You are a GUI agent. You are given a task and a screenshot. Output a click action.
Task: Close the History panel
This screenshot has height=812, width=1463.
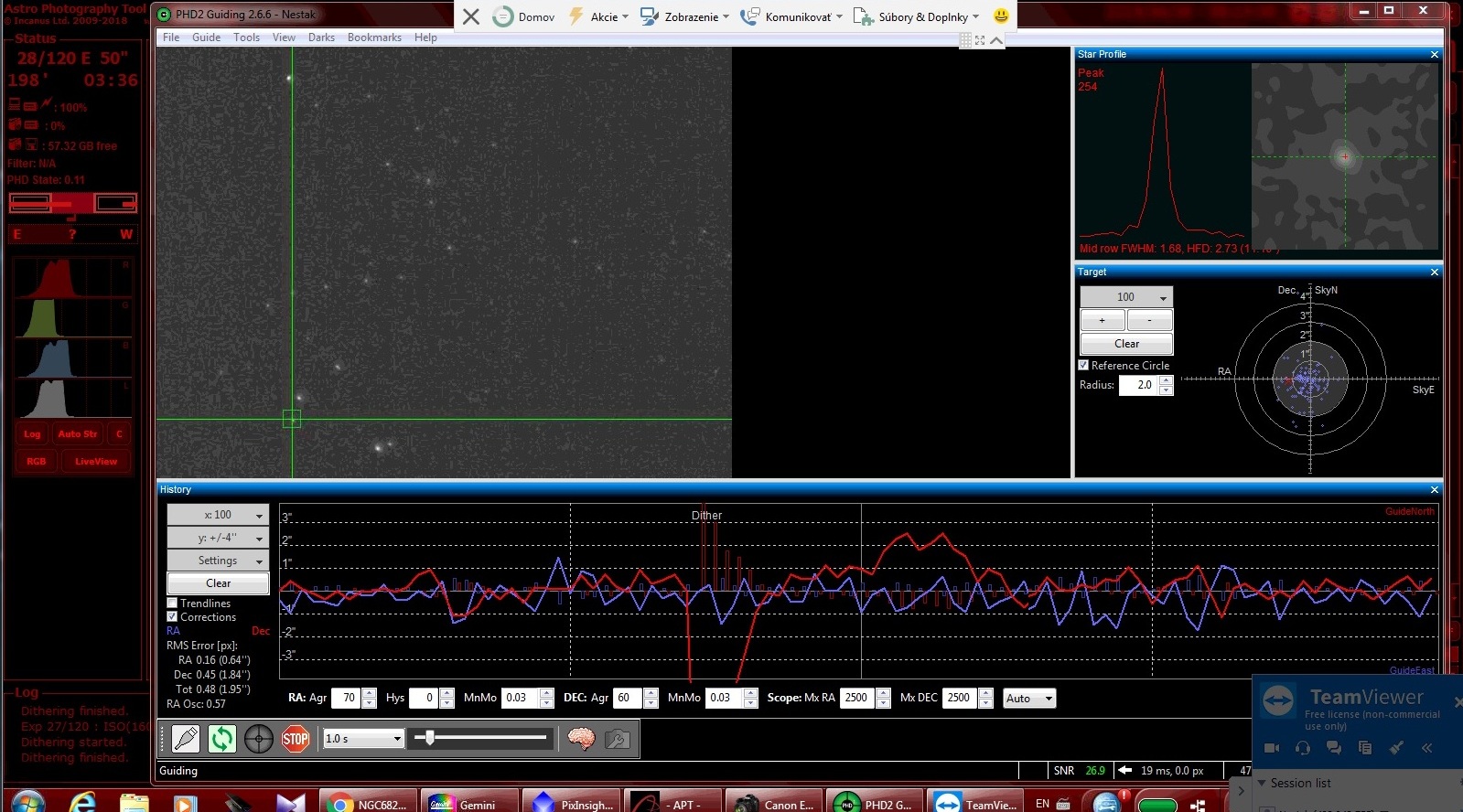point(1435,490)
